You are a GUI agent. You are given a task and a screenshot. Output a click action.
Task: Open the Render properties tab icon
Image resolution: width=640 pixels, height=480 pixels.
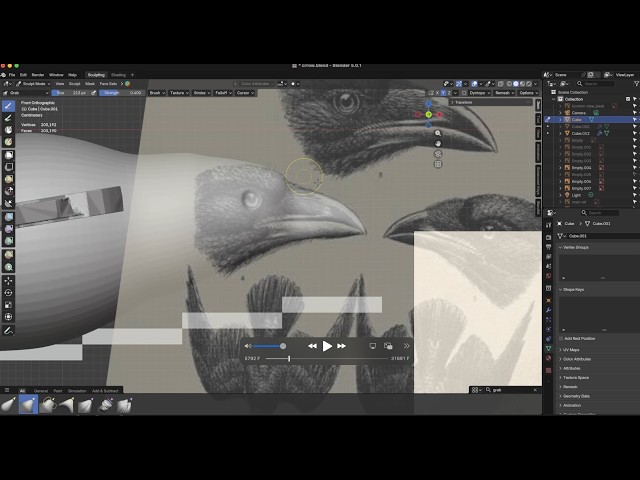pos(549,237)
